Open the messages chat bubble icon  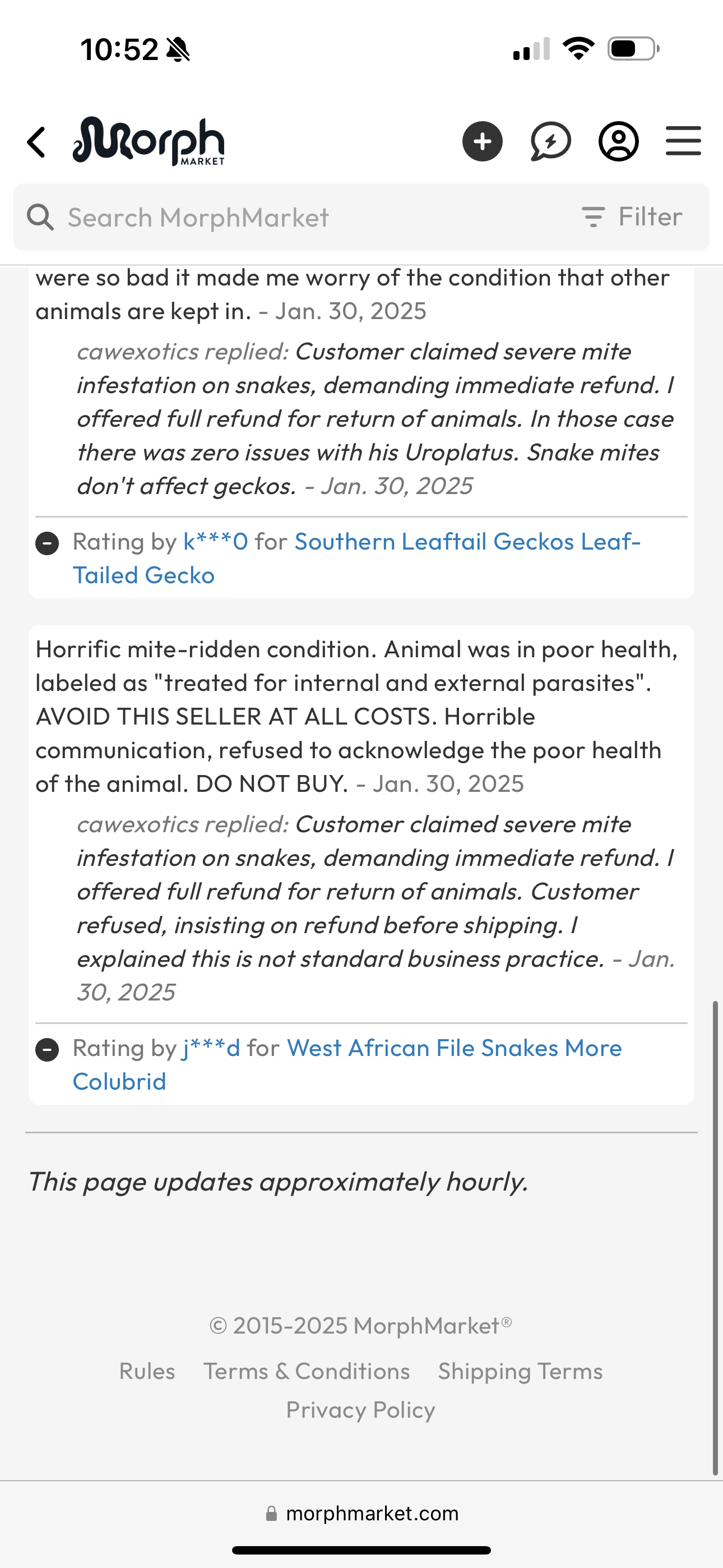[550, 141]
